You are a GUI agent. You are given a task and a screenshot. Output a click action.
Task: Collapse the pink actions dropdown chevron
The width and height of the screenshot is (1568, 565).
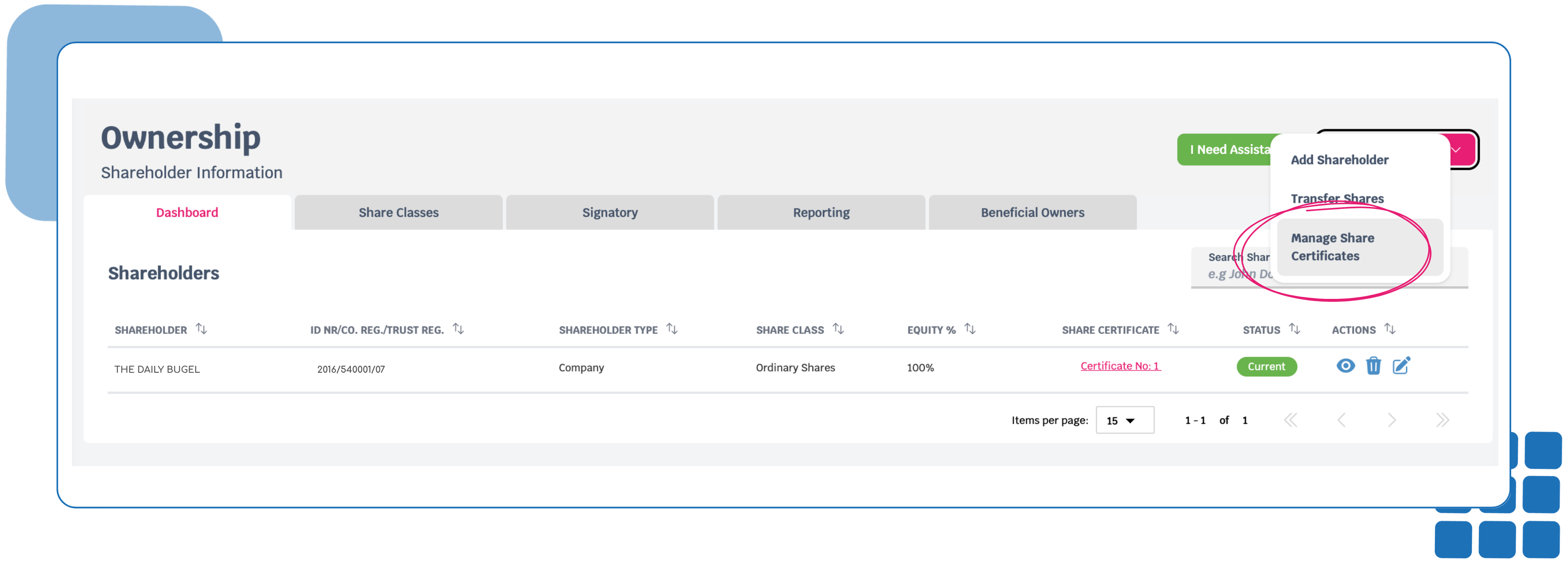point(1456,150)
